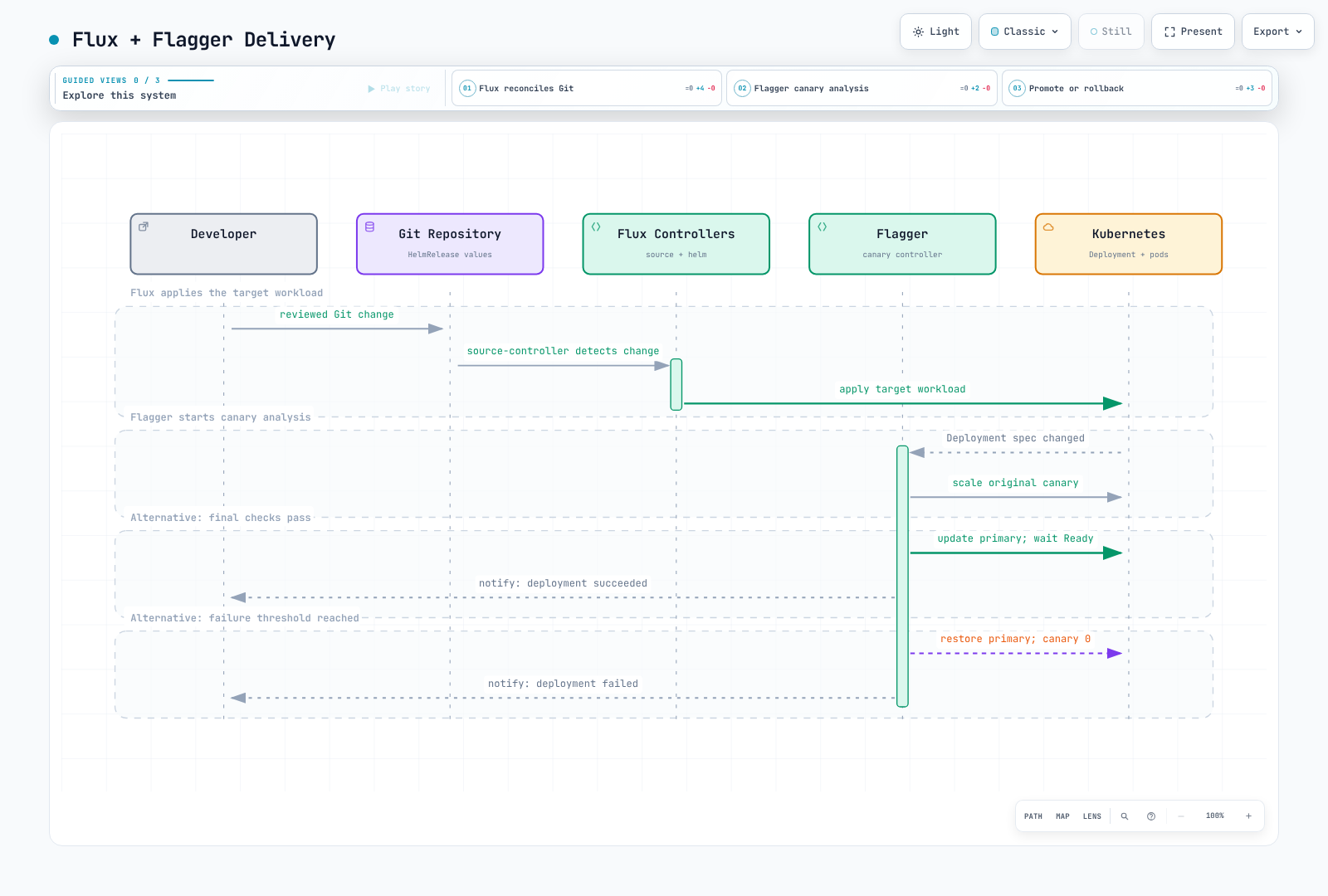Select the Developer participant box

(224, 244)
